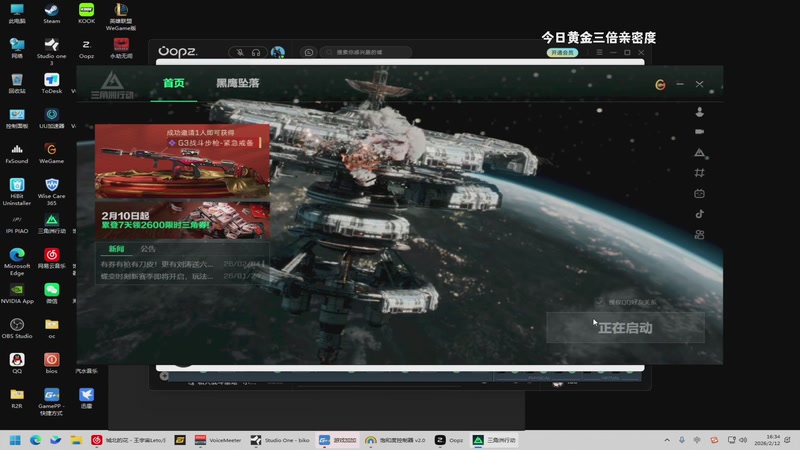Open the NVIDIA App desktop icon

click(x=17, y=293)
